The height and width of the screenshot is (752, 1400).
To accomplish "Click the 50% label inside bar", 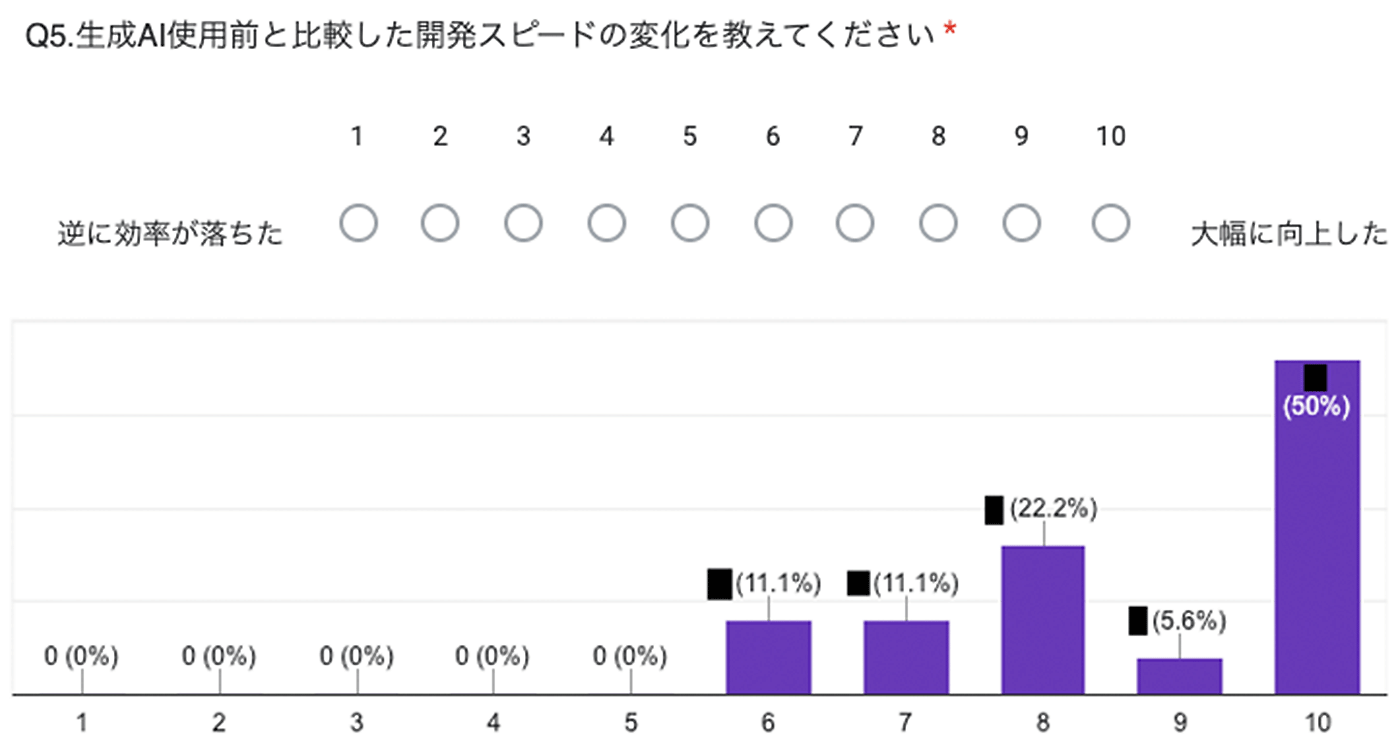I will coord(1316,407).
